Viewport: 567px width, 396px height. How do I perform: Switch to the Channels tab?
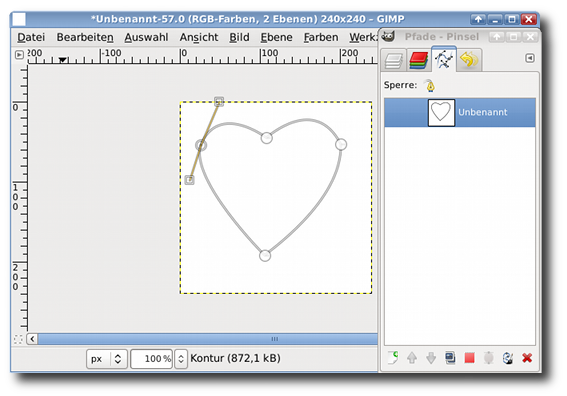[x=418, y=60]
